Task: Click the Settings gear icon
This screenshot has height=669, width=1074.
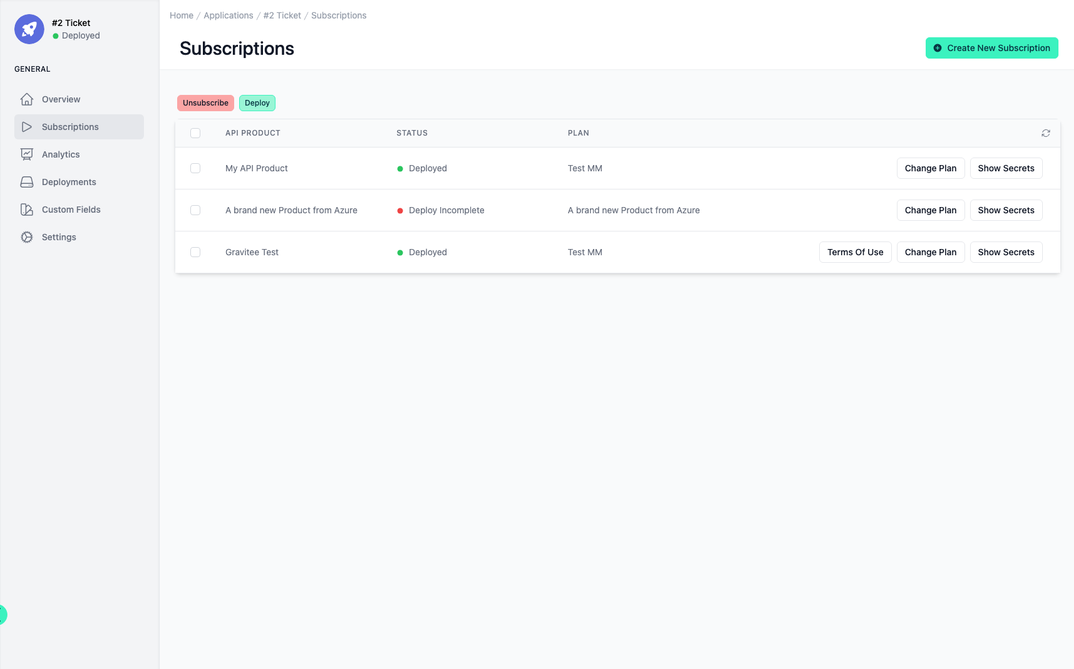Action: (x=27, y=237)
